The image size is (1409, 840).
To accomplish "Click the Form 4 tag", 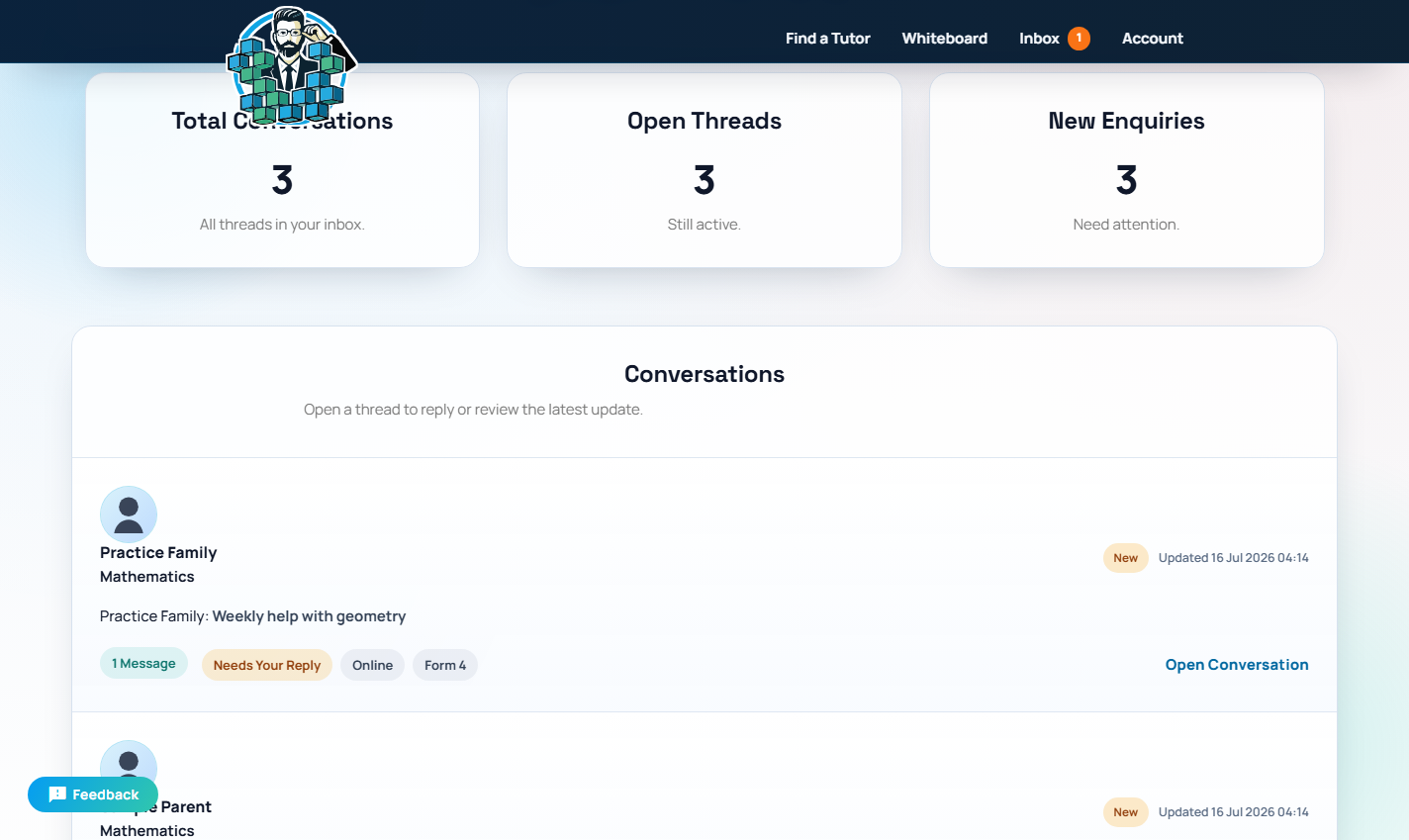I will point(445,665).
